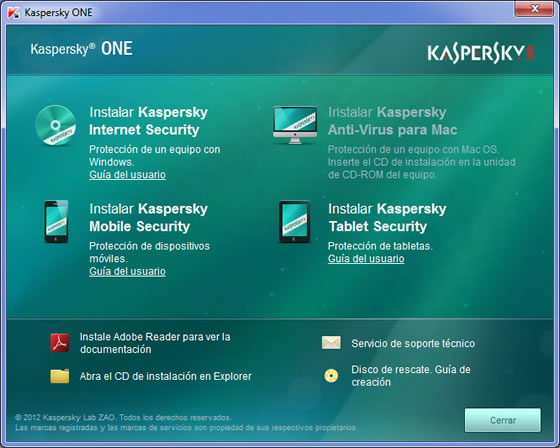
Task: Open Guía del usuario for Tablet Security
Action: pos(366,259)
